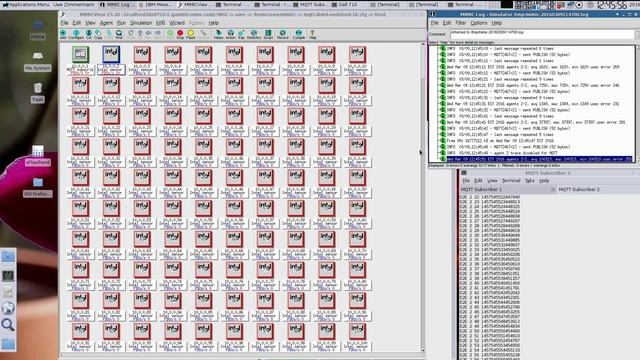The width and height of the screenshot is (640, 360).
Task: Click the web browser globe dock icon
Action: point(8,308)
